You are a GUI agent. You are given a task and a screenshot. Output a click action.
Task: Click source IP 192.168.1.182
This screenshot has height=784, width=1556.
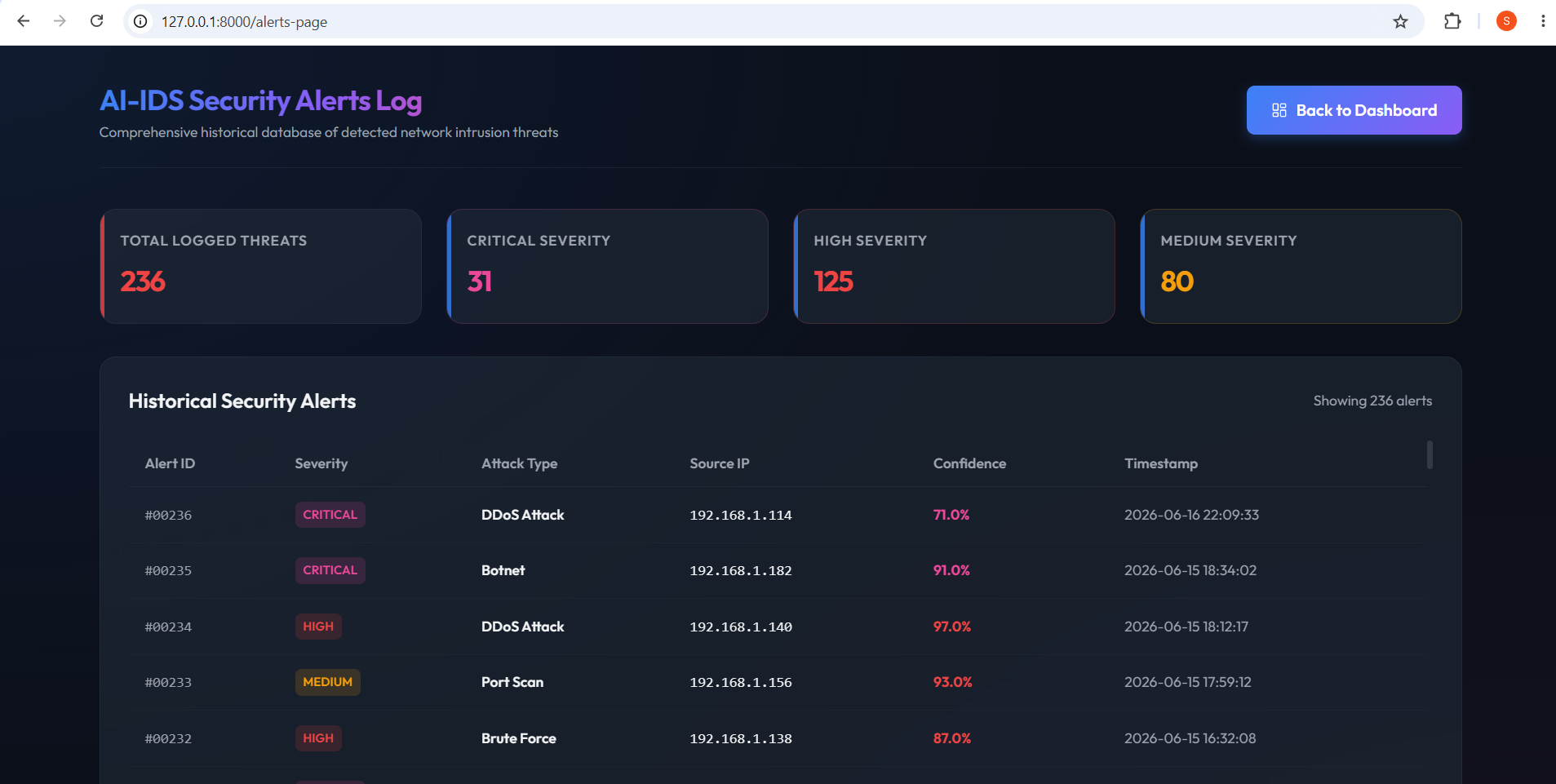click(741, 571)
